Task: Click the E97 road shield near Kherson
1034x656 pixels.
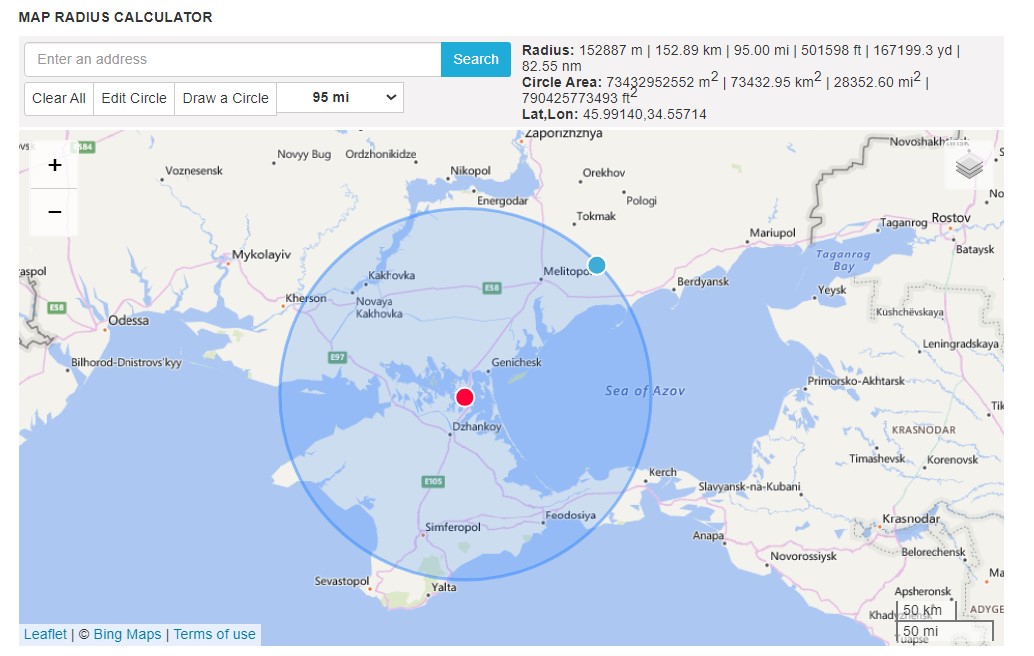Action: 337,357
